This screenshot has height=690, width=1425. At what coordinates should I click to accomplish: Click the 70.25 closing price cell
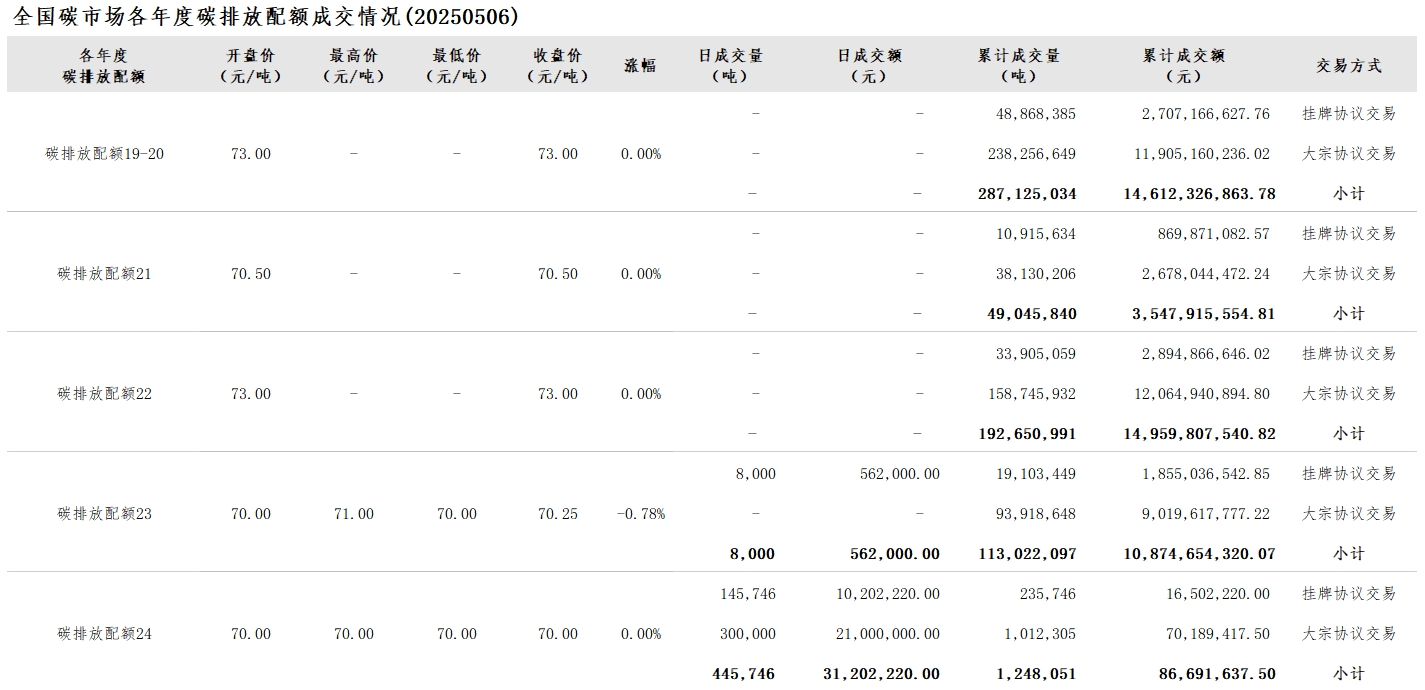[x=558, y=514]
